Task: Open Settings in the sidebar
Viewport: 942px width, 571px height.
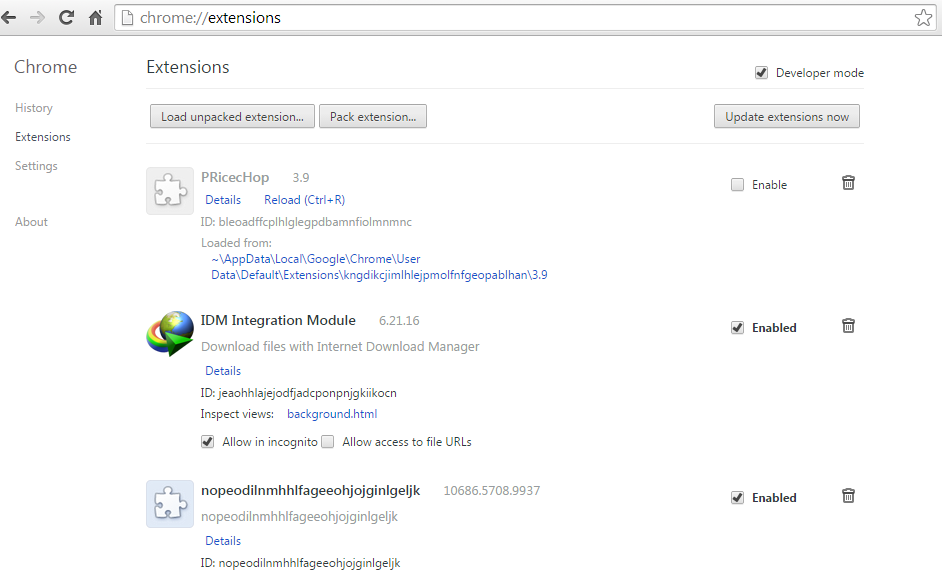Action: pyautogui.click(x=36, y=166)
